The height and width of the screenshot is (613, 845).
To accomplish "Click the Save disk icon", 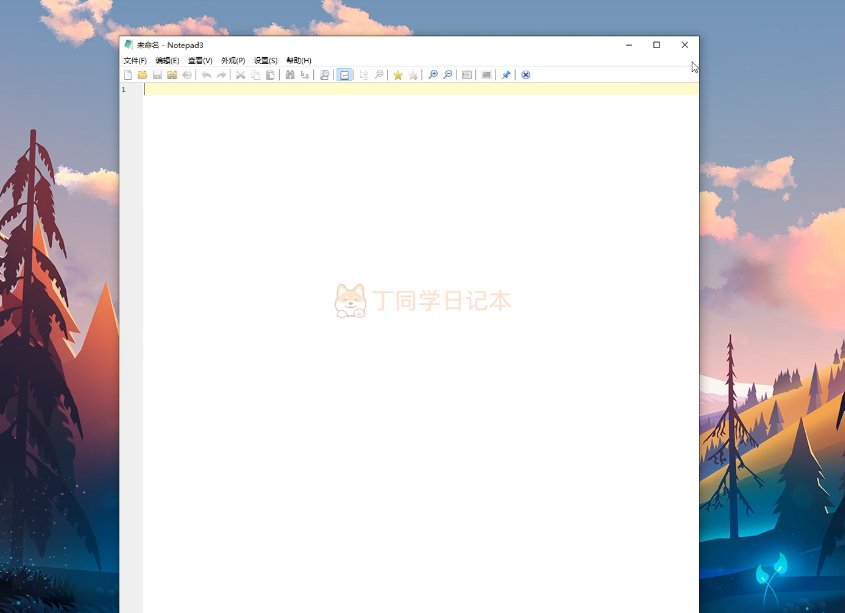I will tap(157, 75).
